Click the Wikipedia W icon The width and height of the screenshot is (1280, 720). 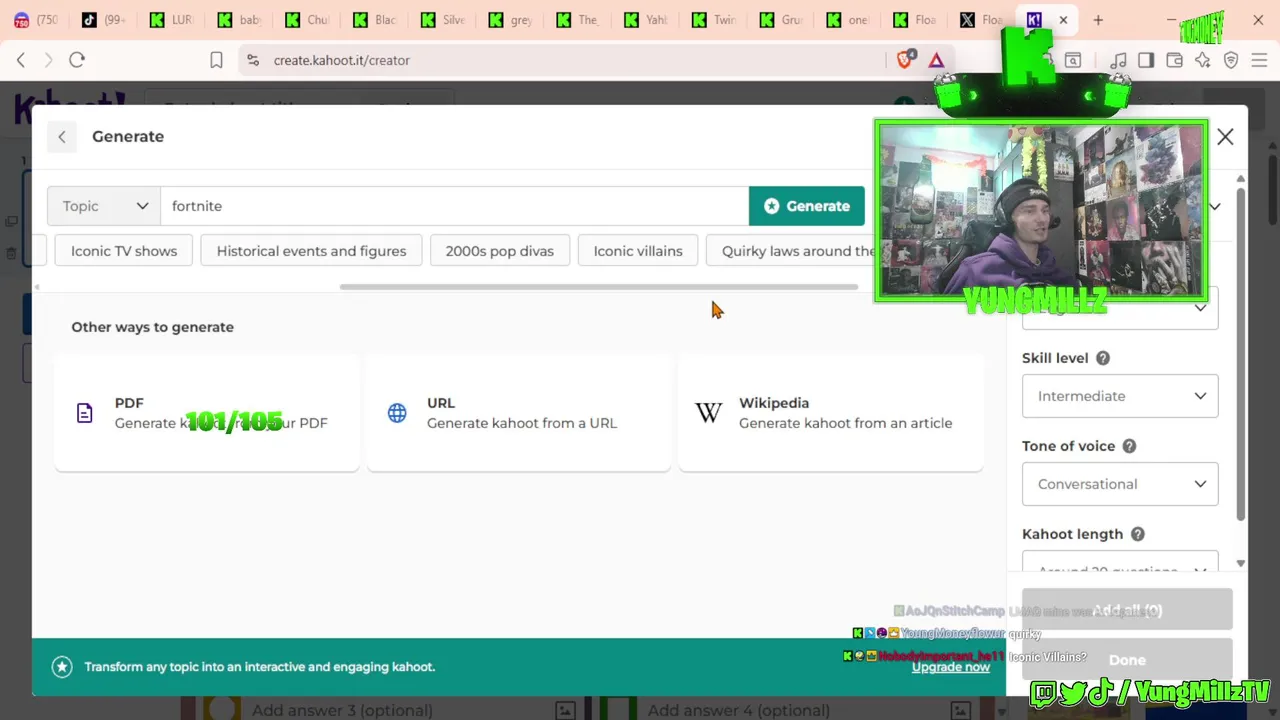[x=709, y=413]
